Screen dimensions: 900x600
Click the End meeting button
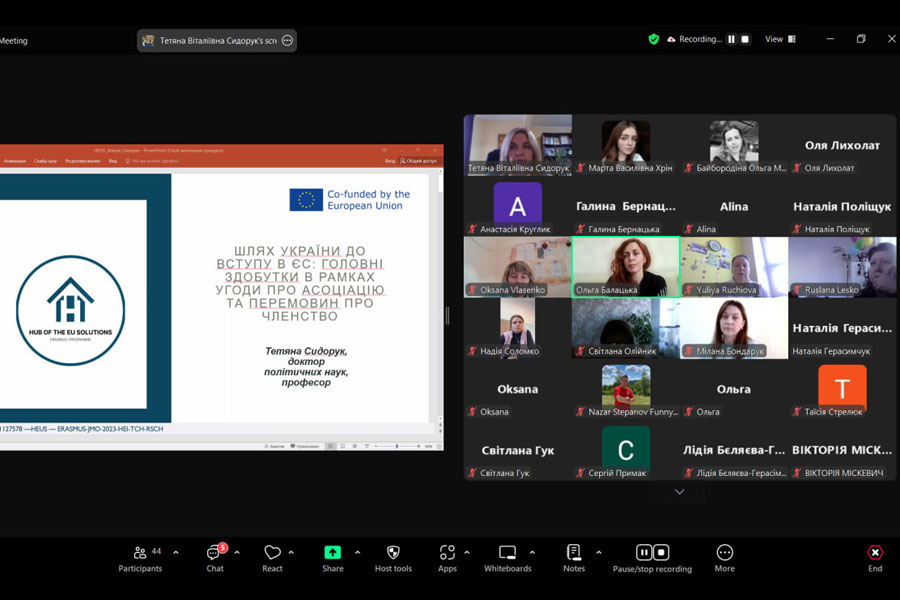[875, 558]
